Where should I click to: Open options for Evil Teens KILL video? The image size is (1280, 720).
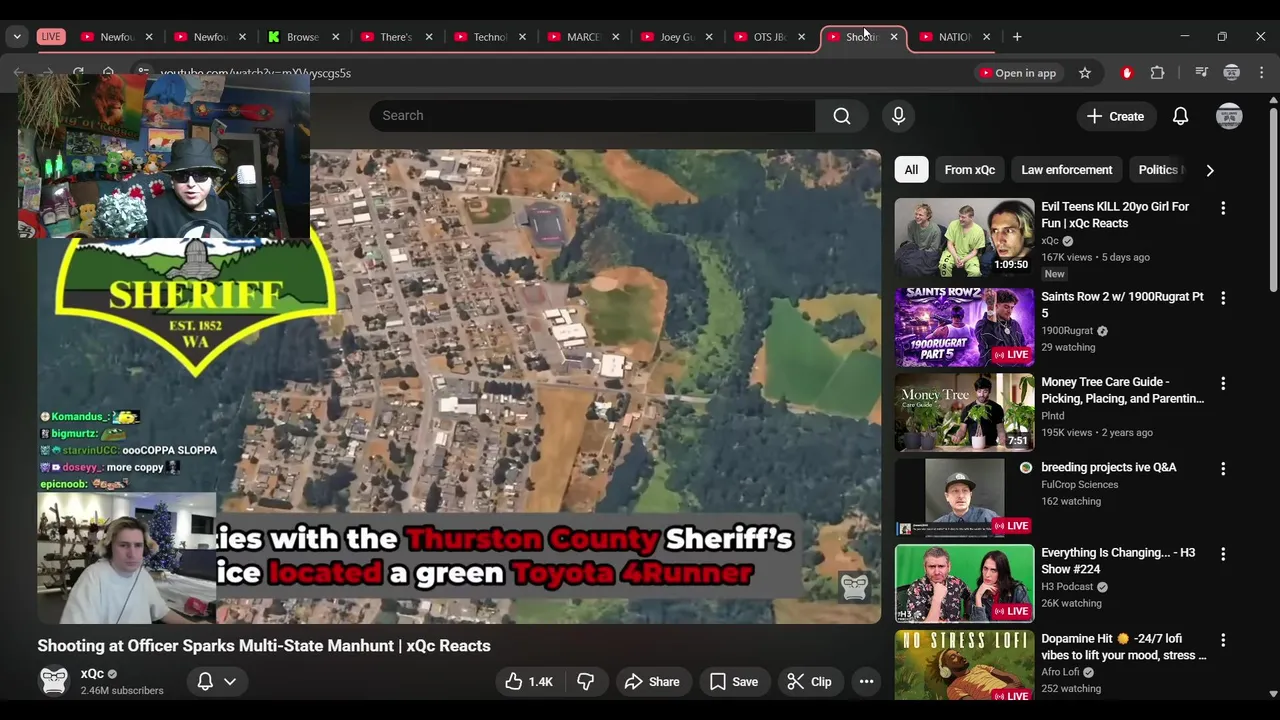point(1222,208)
